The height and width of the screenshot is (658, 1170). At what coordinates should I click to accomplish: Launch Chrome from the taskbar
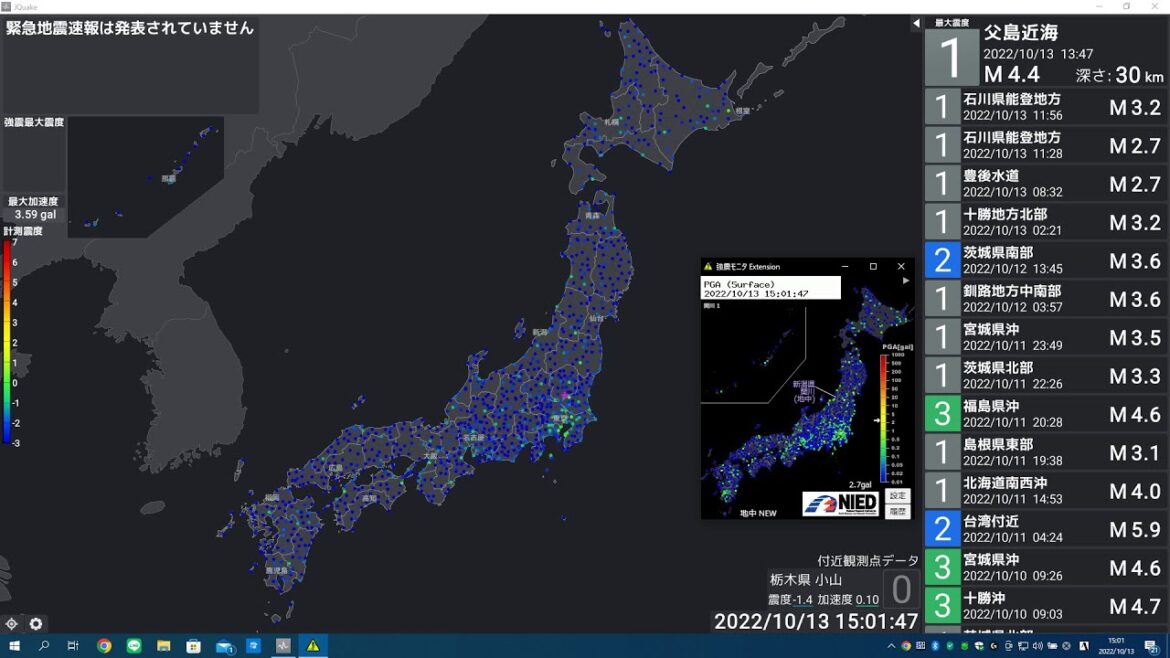tap(104, 645)
